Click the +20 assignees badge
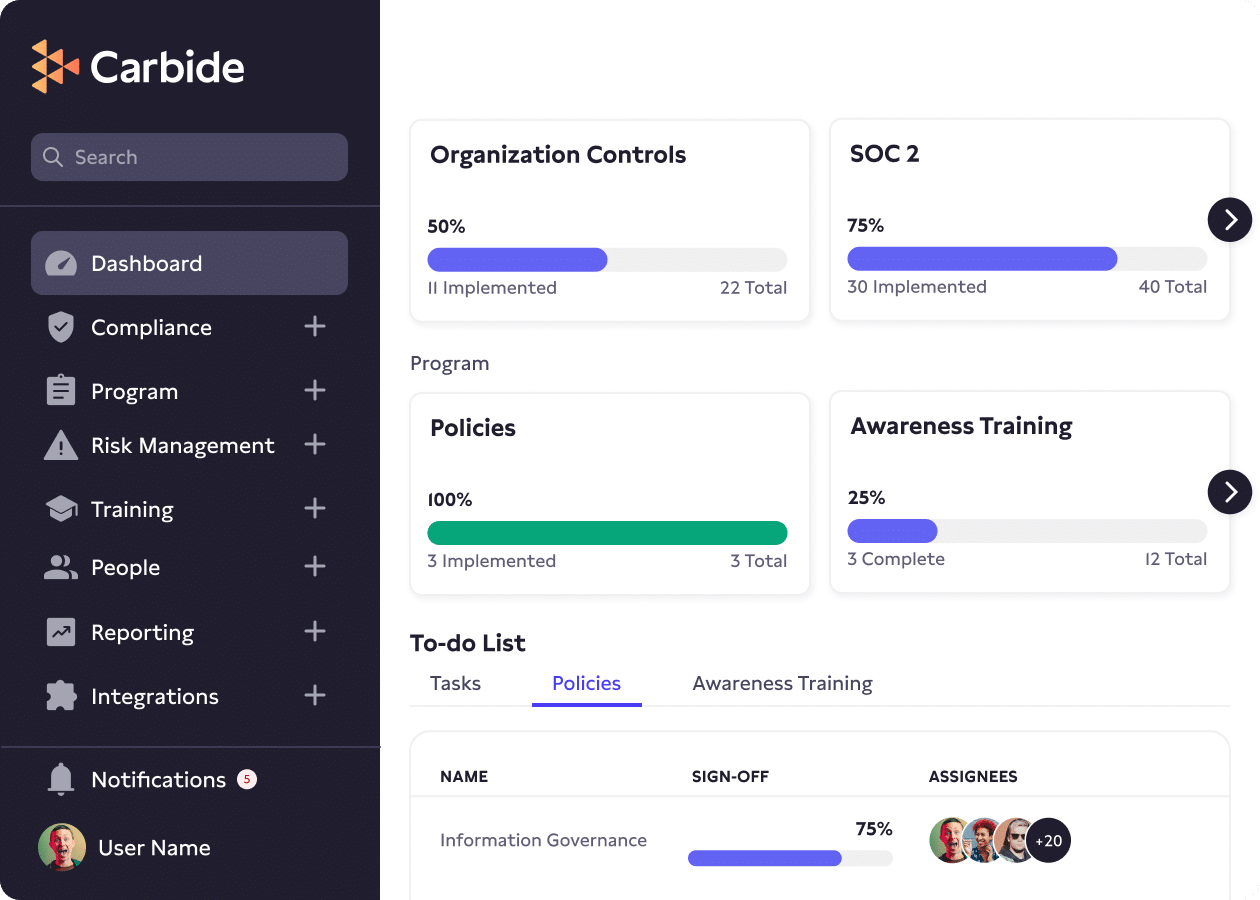Viewport: 1260px width, 900px height. coord(1049,840)
